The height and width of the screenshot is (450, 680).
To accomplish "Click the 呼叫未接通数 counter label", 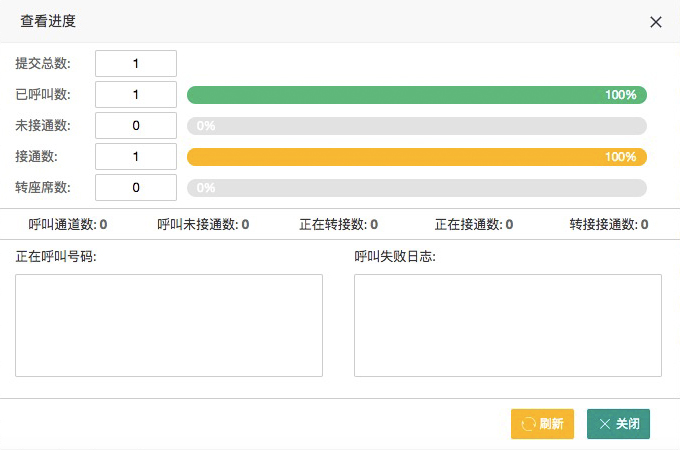I will click(x=203, y=224).
